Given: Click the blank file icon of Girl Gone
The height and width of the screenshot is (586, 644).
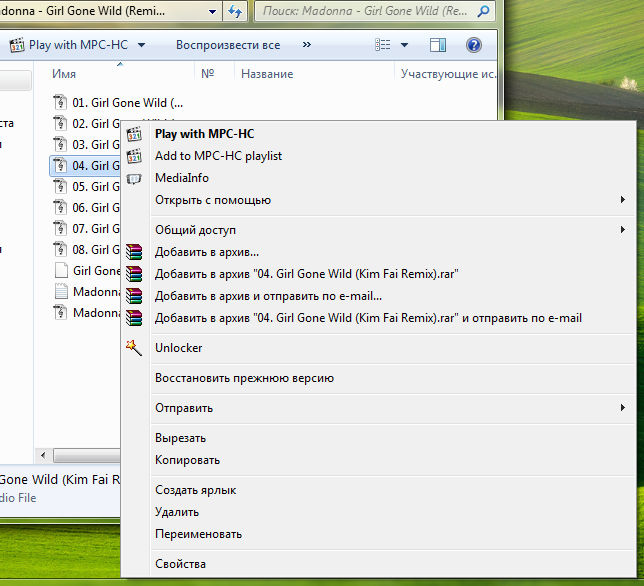Looking at the screenshot, I should (61, 270).
